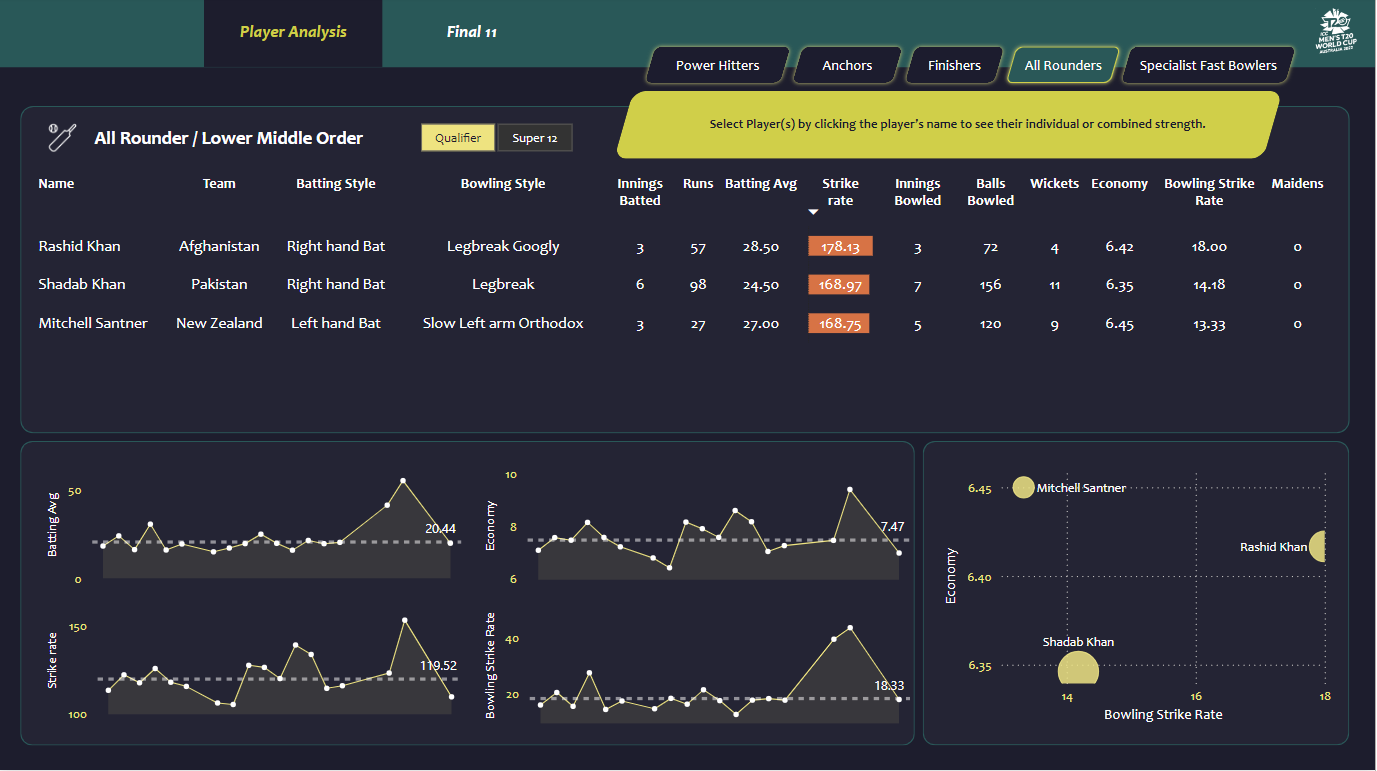The image size is (1377, 771).
Task: Click the bowling strike rate value 13.33
Action: pos(1209,324)
